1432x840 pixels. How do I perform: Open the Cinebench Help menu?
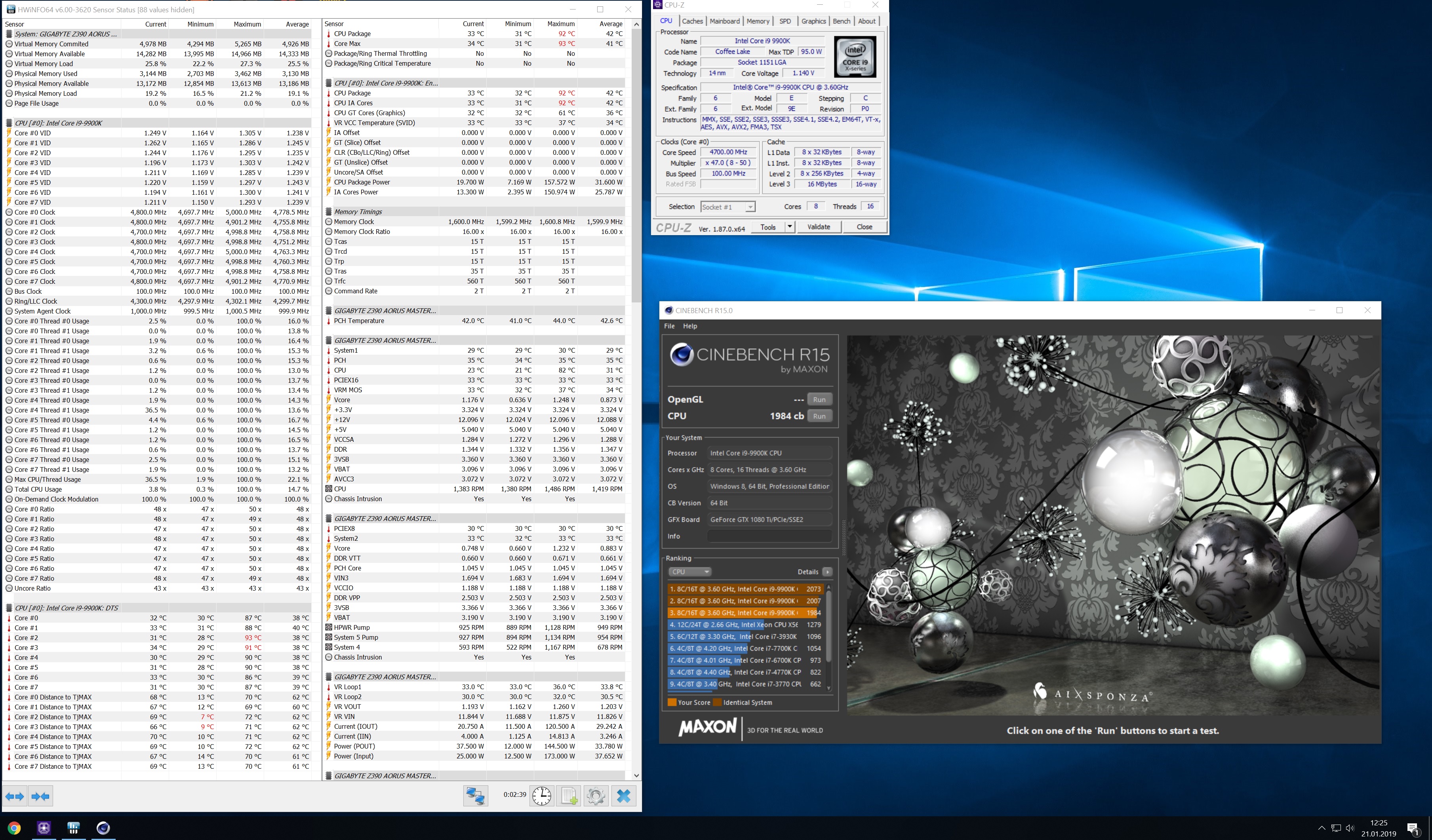click(x=690, y=326)
